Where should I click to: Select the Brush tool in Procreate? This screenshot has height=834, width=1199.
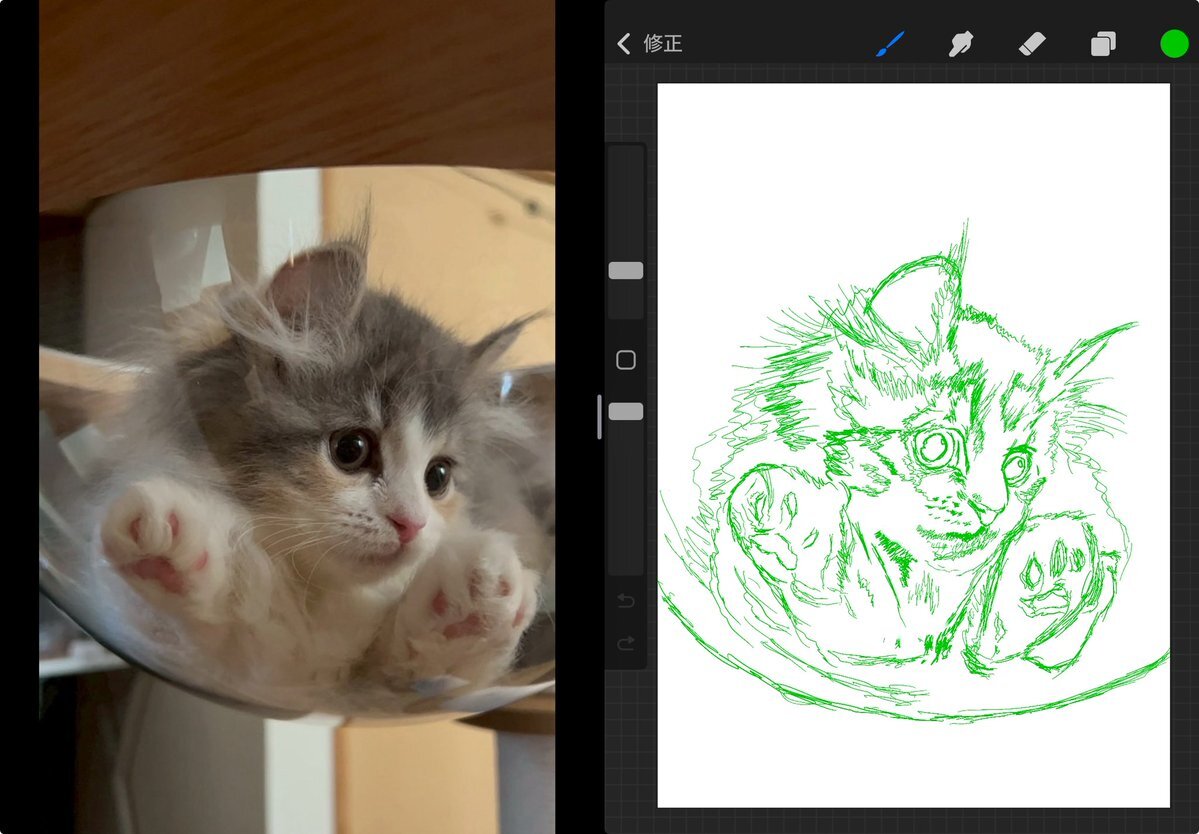pos(889,44)
